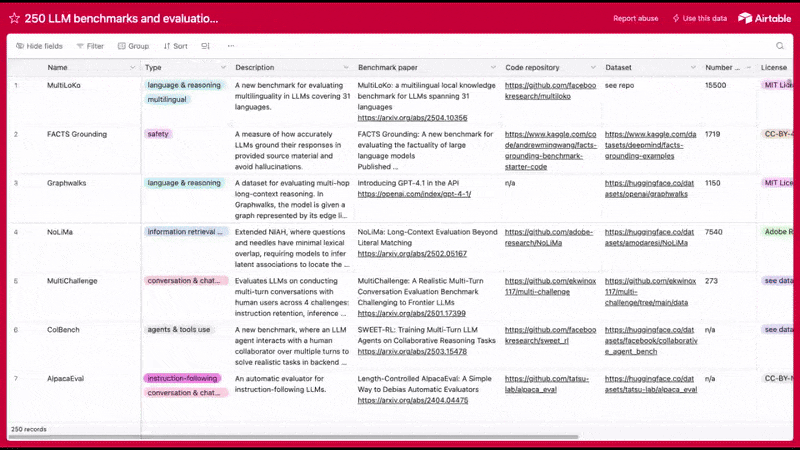Open collaborative_agent_bench dataset link

pyautogui.click(x=651, y=341)
